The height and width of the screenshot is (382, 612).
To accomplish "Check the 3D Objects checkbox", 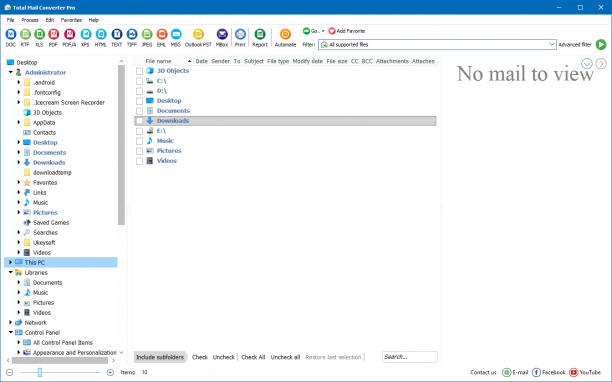I will point(139,71).
